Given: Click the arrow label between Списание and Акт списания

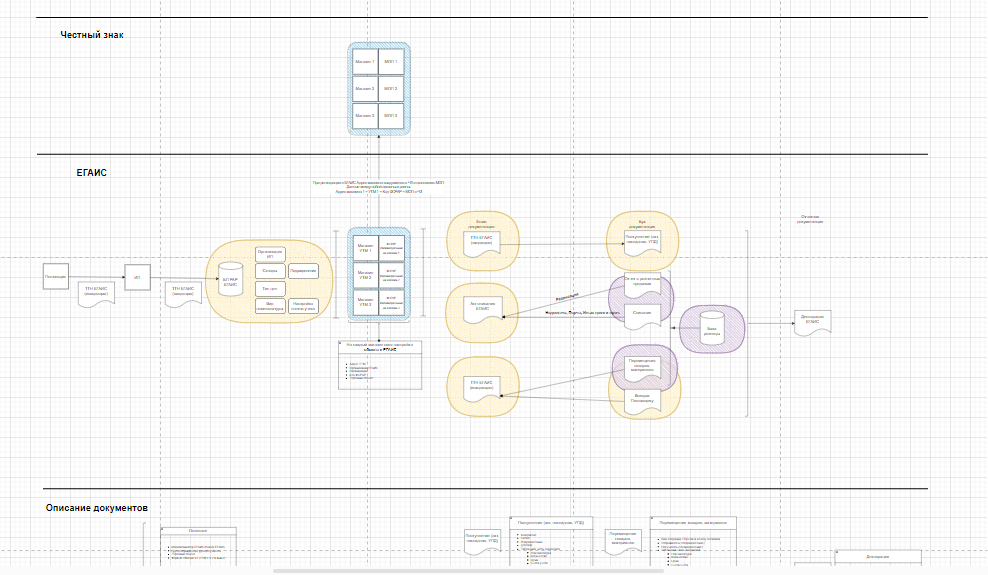Looking at the screenshot, I should click(582, 313).
